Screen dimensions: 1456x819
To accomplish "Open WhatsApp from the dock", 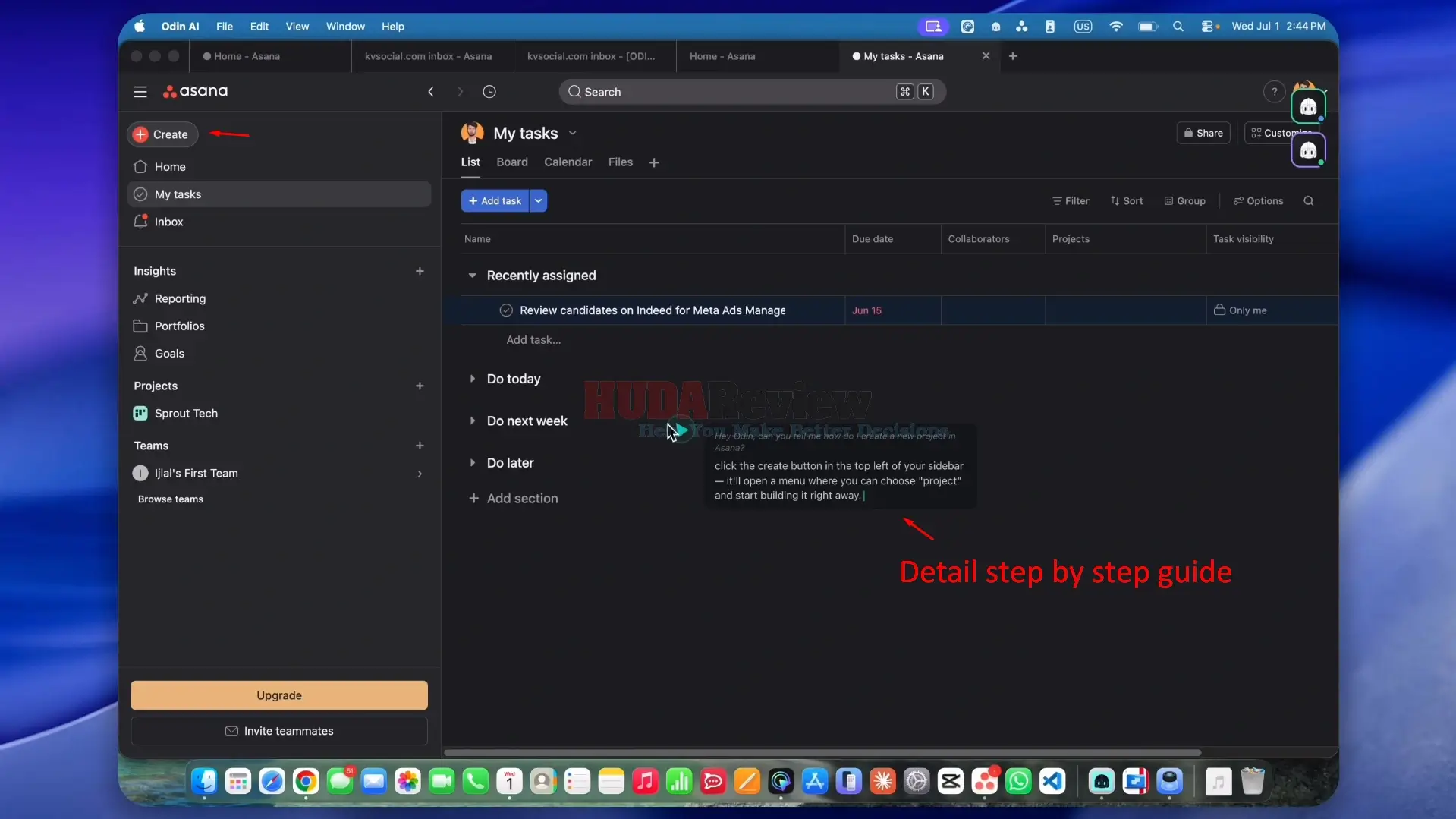I will coord(1018,780).
